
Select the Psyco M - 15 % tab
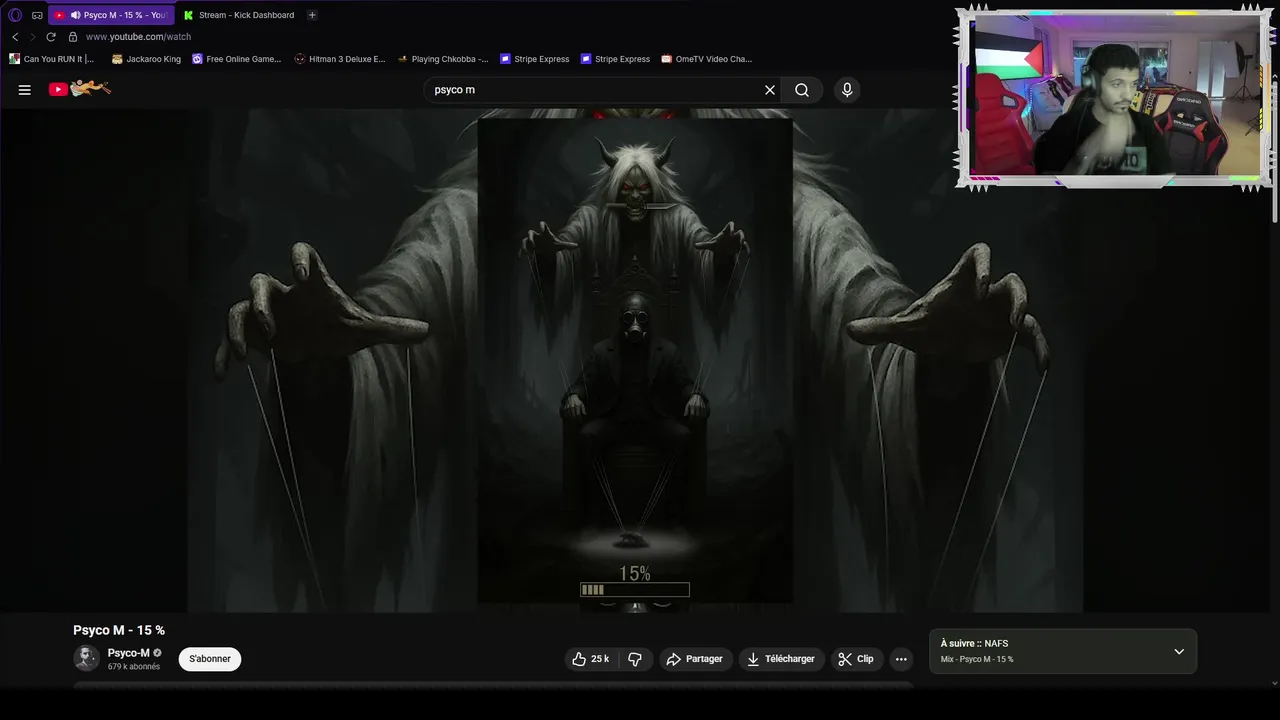tap(111, 15)
